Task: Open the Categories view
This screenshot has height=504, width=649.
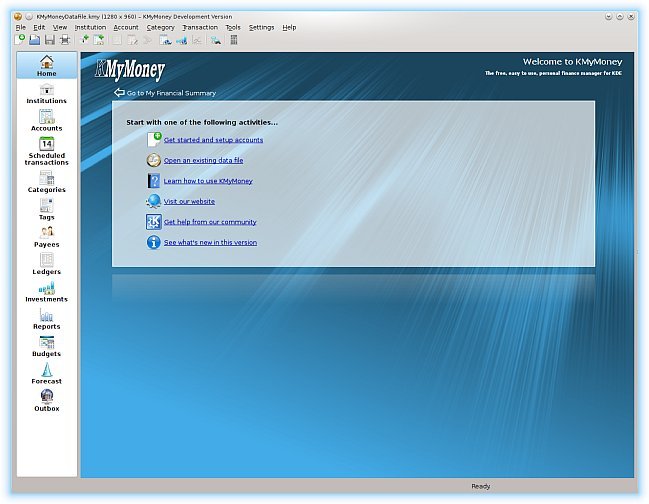Action: tap(47, 182)
